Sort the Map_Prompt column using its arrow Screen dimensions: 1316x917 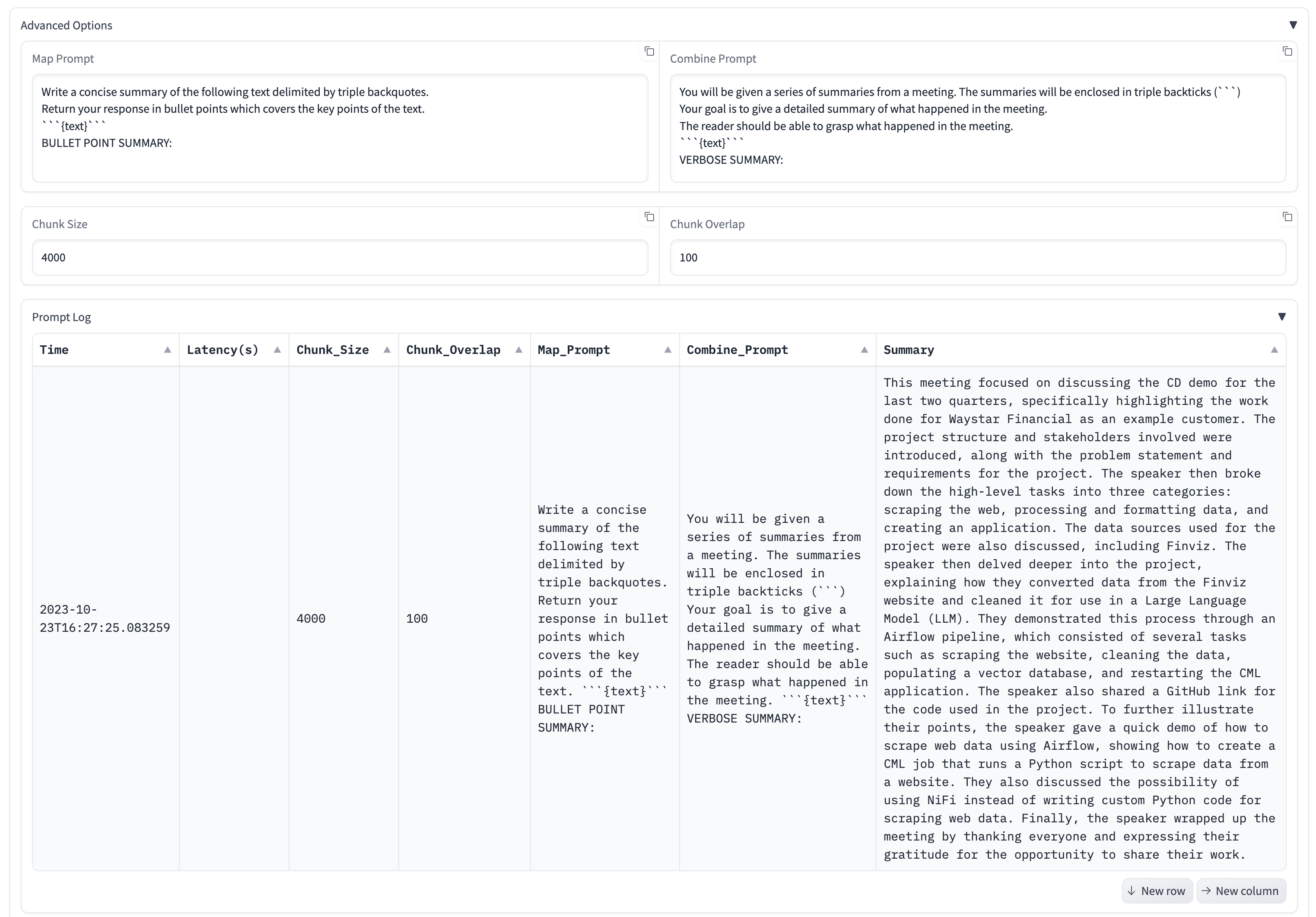(668, 350)
